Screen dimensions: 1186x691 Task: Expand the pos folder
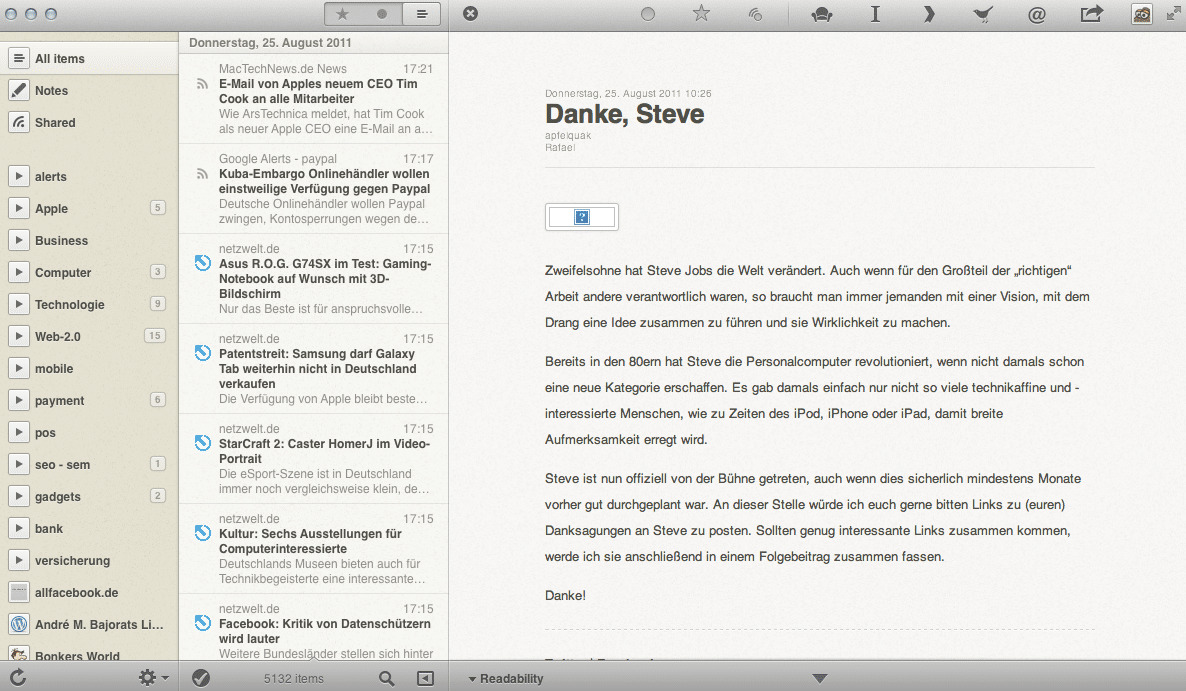pos(19,432)
